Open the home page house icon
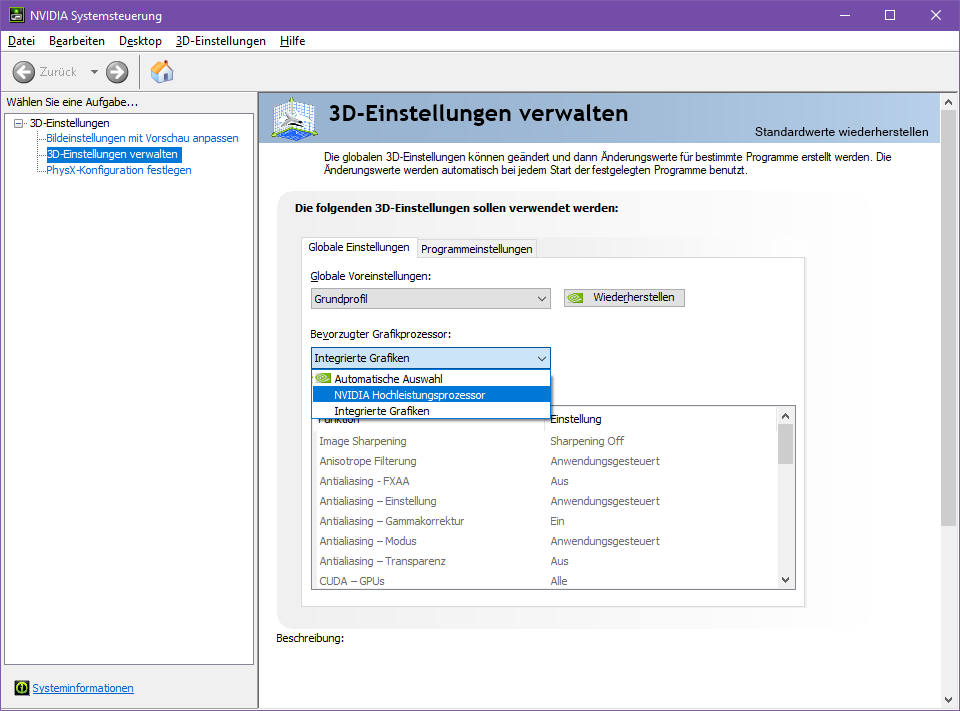The width and height of the screenshot is (960, 711). [x=162, y=72]
